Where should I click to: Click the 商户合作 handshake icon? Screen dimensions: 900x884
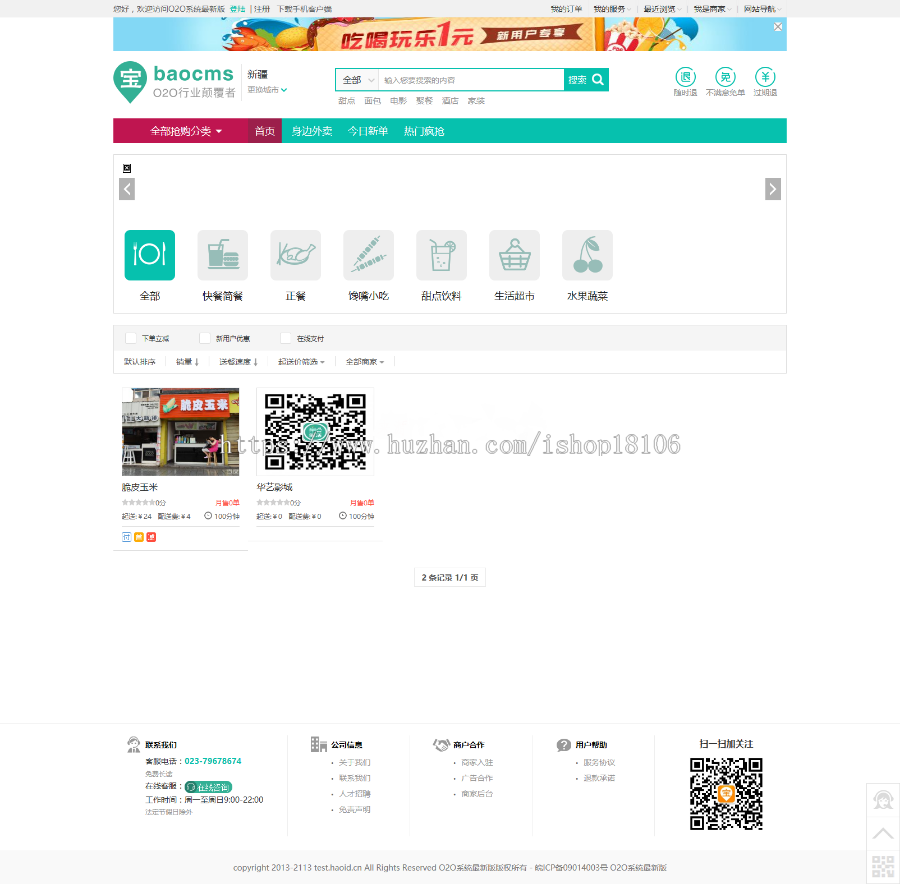click(441, 745)
